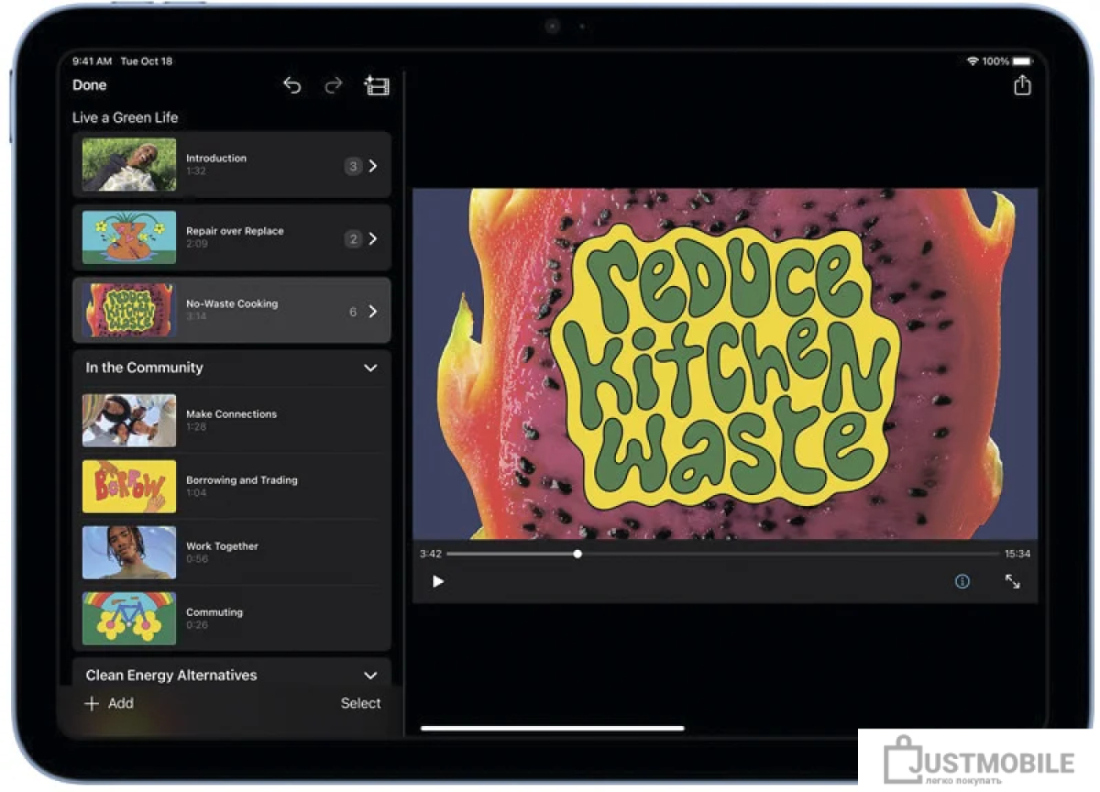1100x792 pixels.
Task: Tap the add-clip filmstrip icon in toolbar
Action: (377, 86)
